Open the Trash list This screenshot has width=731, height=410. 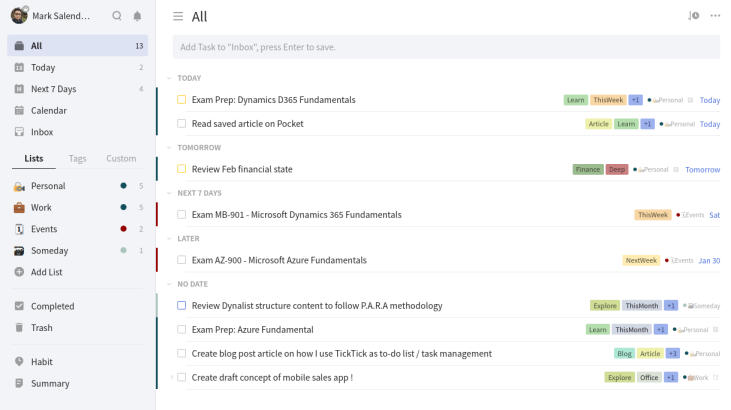coord(41,327)
